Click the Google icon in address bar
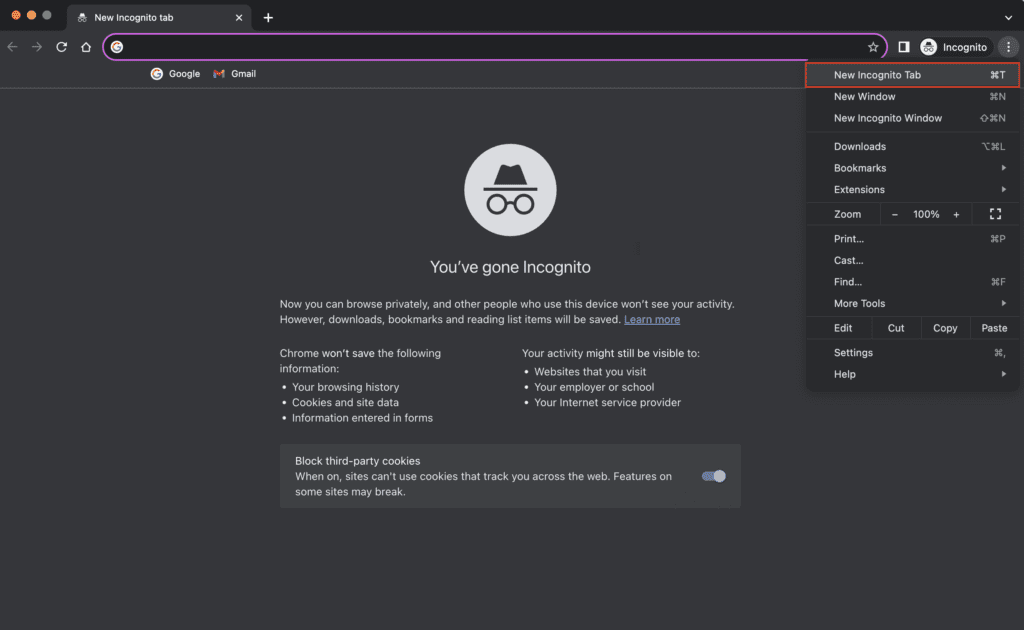 coord(117,47)
